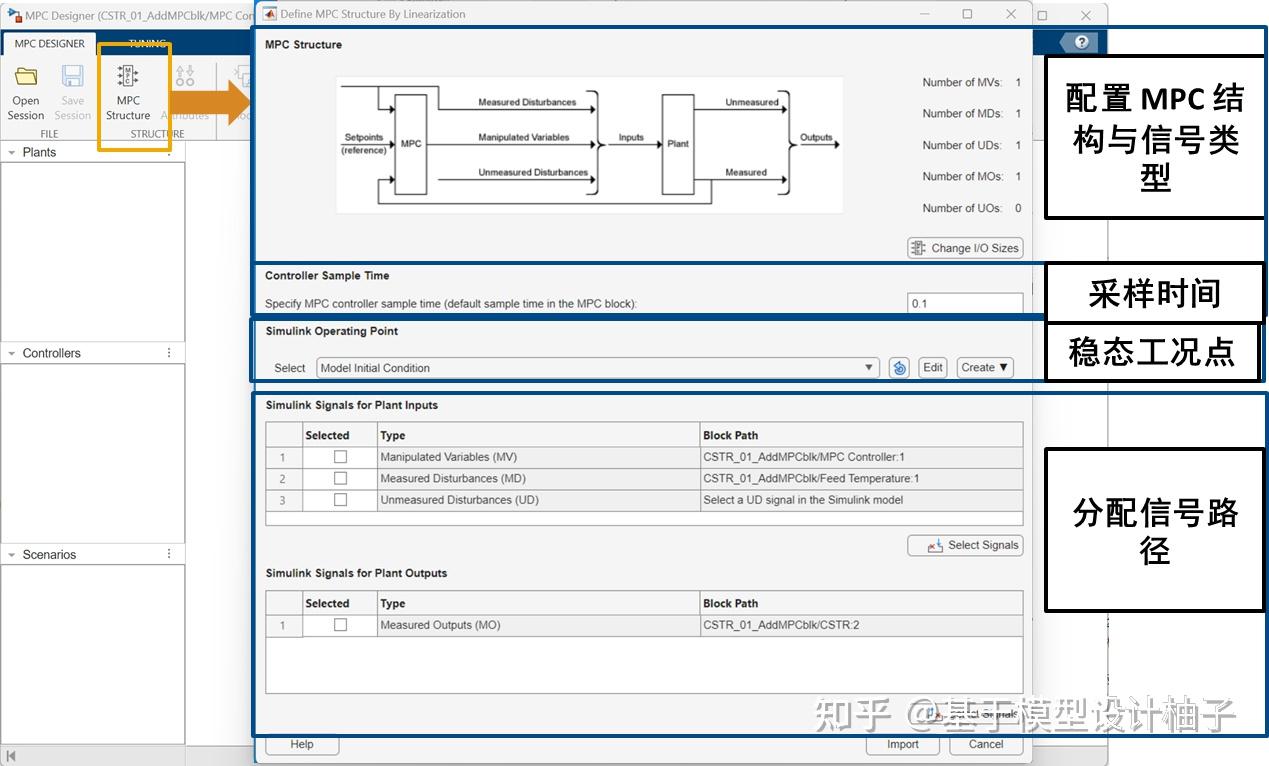Open a saved session via Open Session icon
Screen dimensions: 1269x766
[x=24, y=93]
